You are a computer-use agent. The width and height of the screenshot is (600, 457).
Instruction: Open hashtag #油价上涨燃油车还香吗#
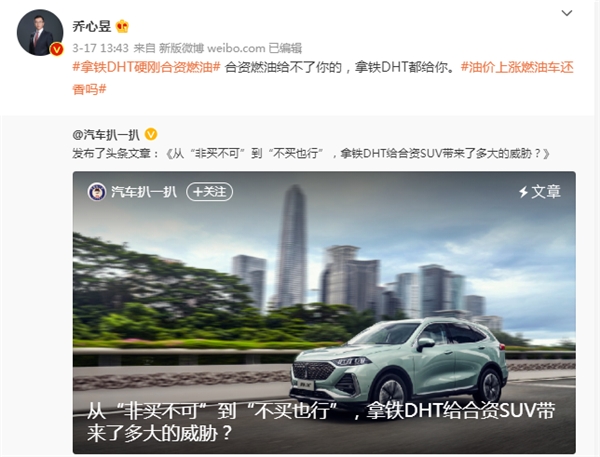pyautogui.click(x=323, y=78)
